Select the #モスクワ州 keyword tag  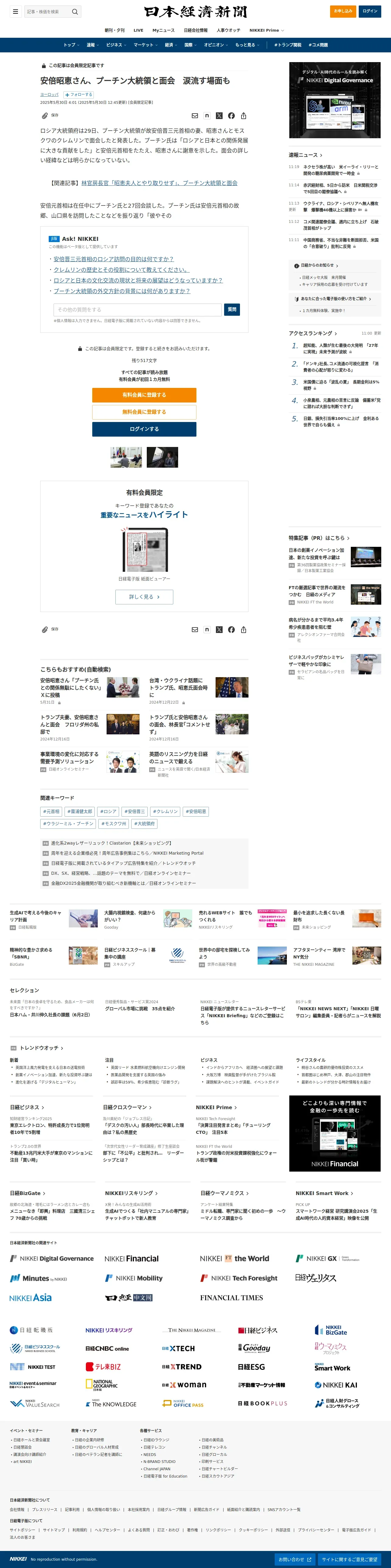(114, 824)
